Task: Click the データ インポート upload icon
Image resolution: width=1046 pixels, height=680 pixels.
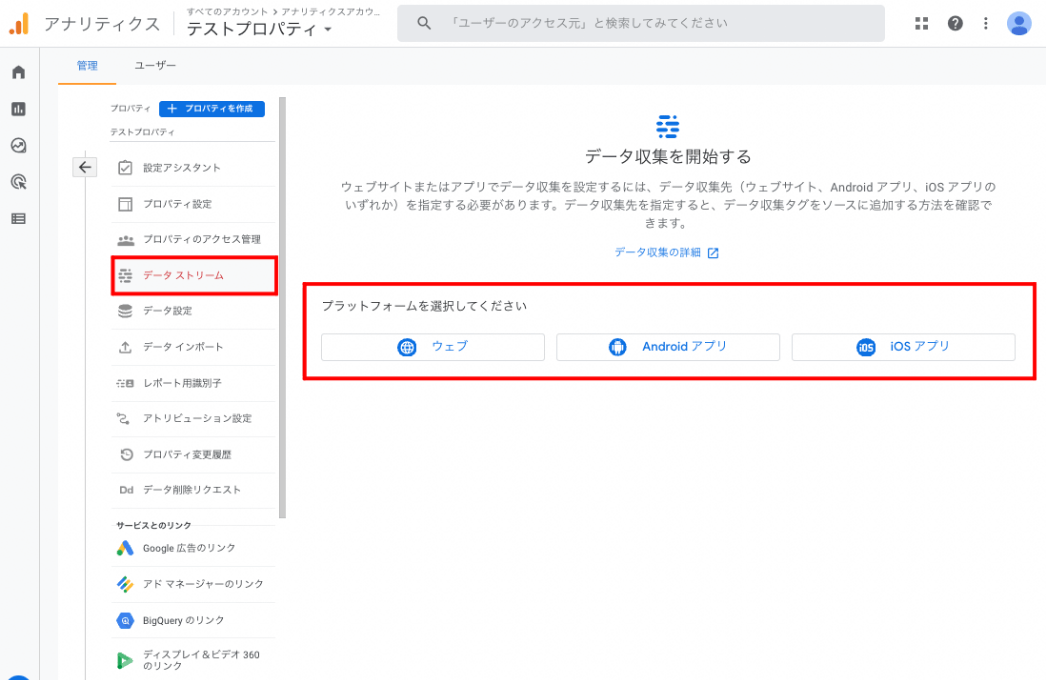Action: 125,347
